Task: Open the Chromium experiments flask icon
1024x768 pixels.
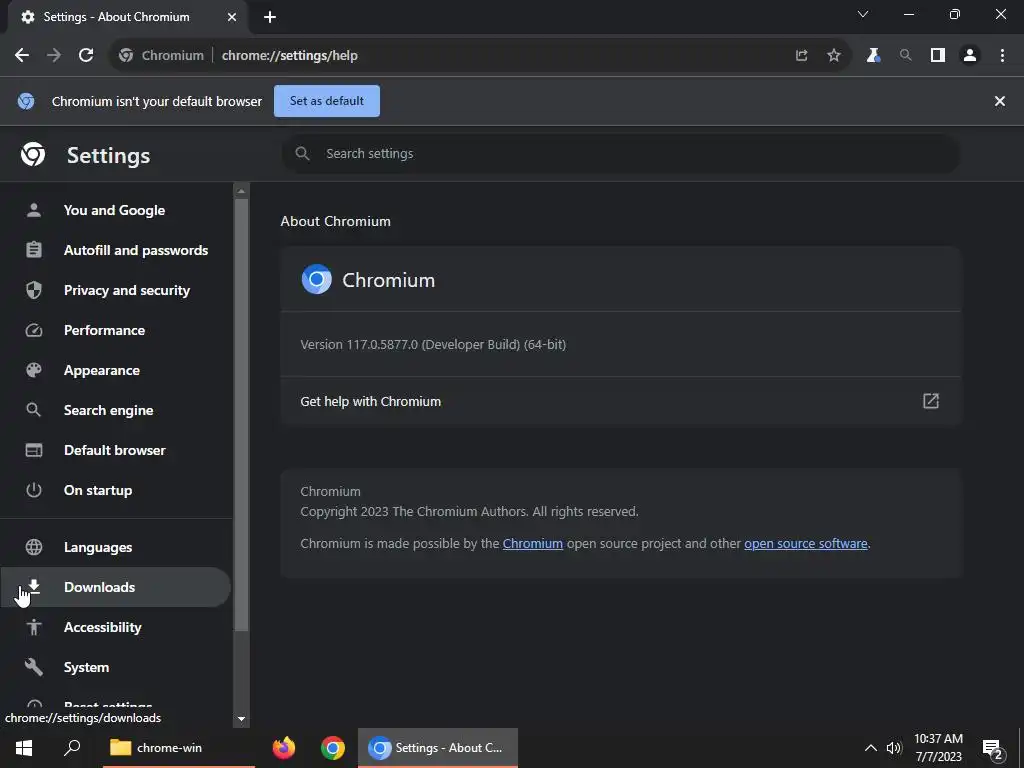Action: click(x=873, y=56)
